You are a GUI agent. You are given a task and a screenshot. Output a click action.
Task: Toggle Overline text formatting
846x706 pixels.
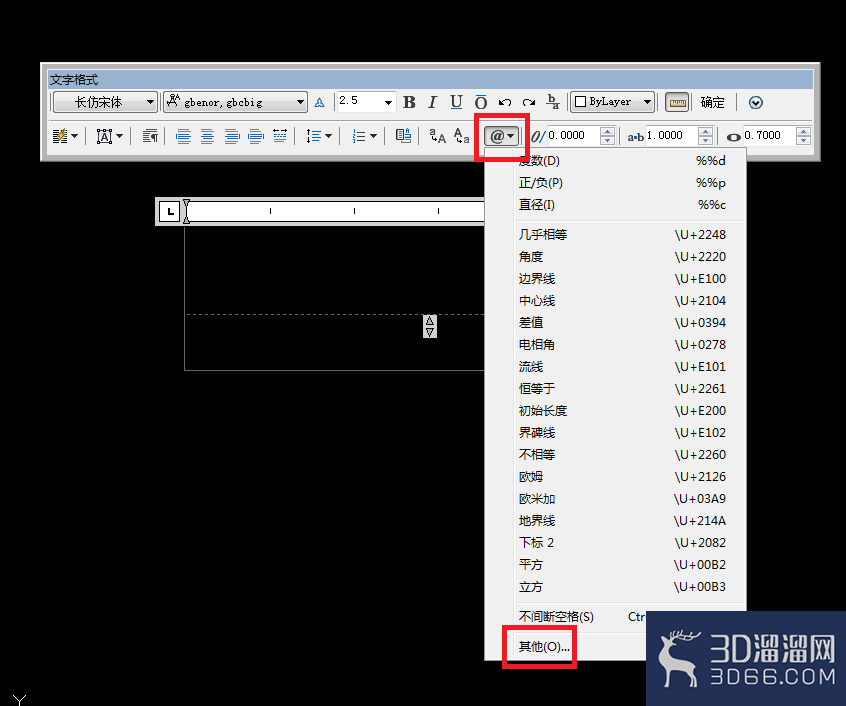click(x=481, y=102)
